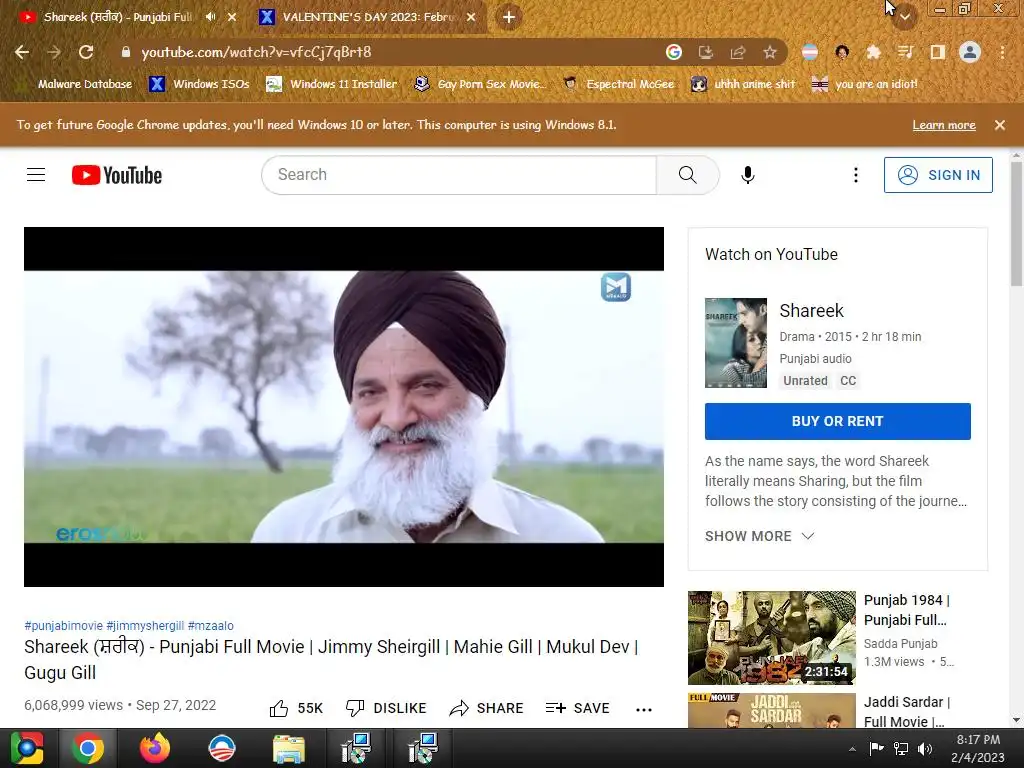The height and width of the screenshot is (768, 1024).
Task: Open you are an idiot bookmark
Action: (865, 84)
